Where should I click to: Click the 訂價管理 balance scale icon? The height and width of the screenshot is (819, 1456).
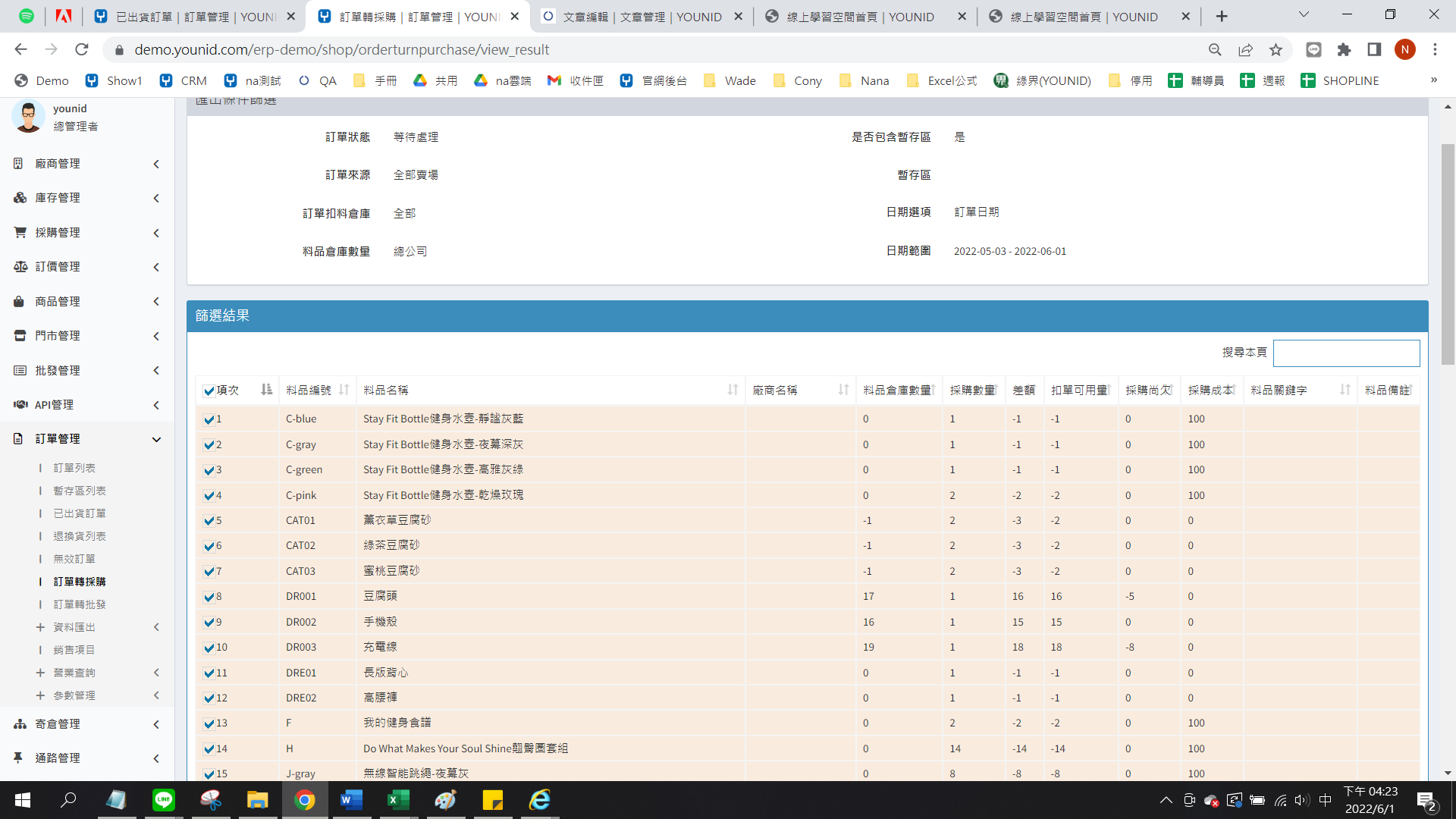pos(20,267)
